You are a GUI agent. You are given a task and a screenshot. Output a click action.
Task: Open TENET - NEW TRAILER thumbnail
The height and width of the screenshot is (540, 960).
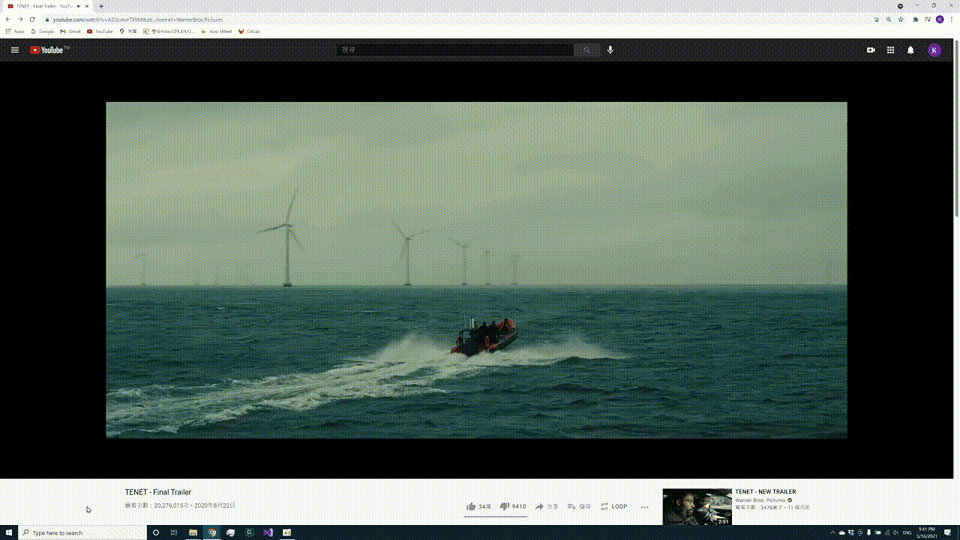pyautogui.click(x=697, y=506)
